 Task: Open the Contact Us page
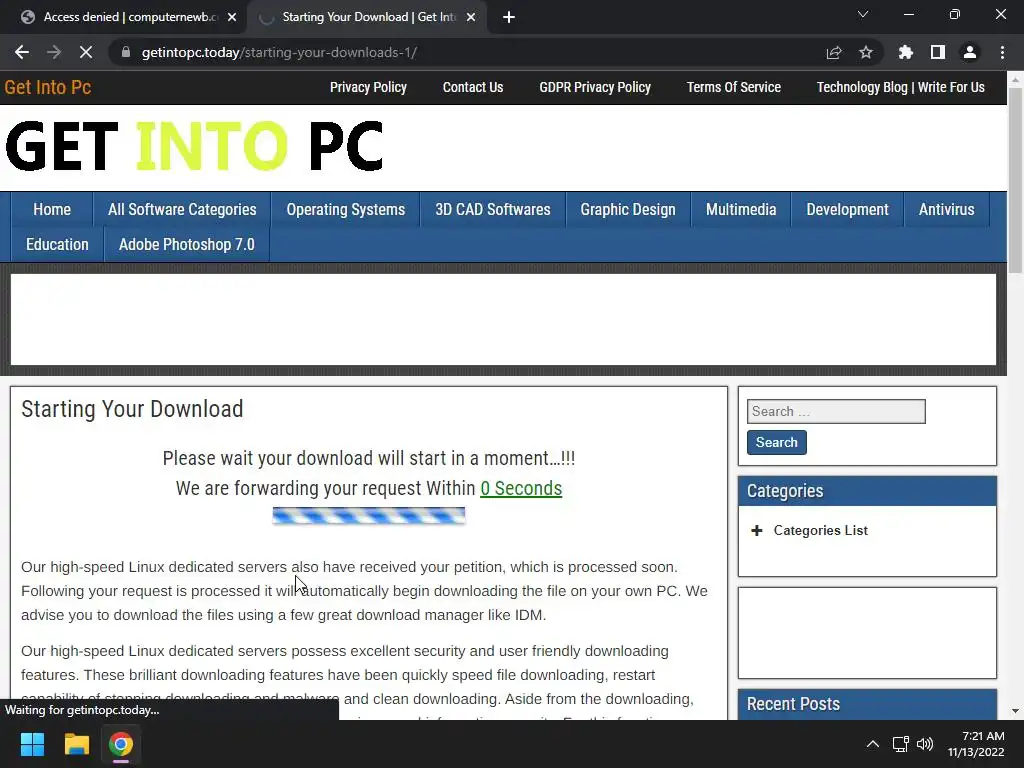click(x=473, y=87)
